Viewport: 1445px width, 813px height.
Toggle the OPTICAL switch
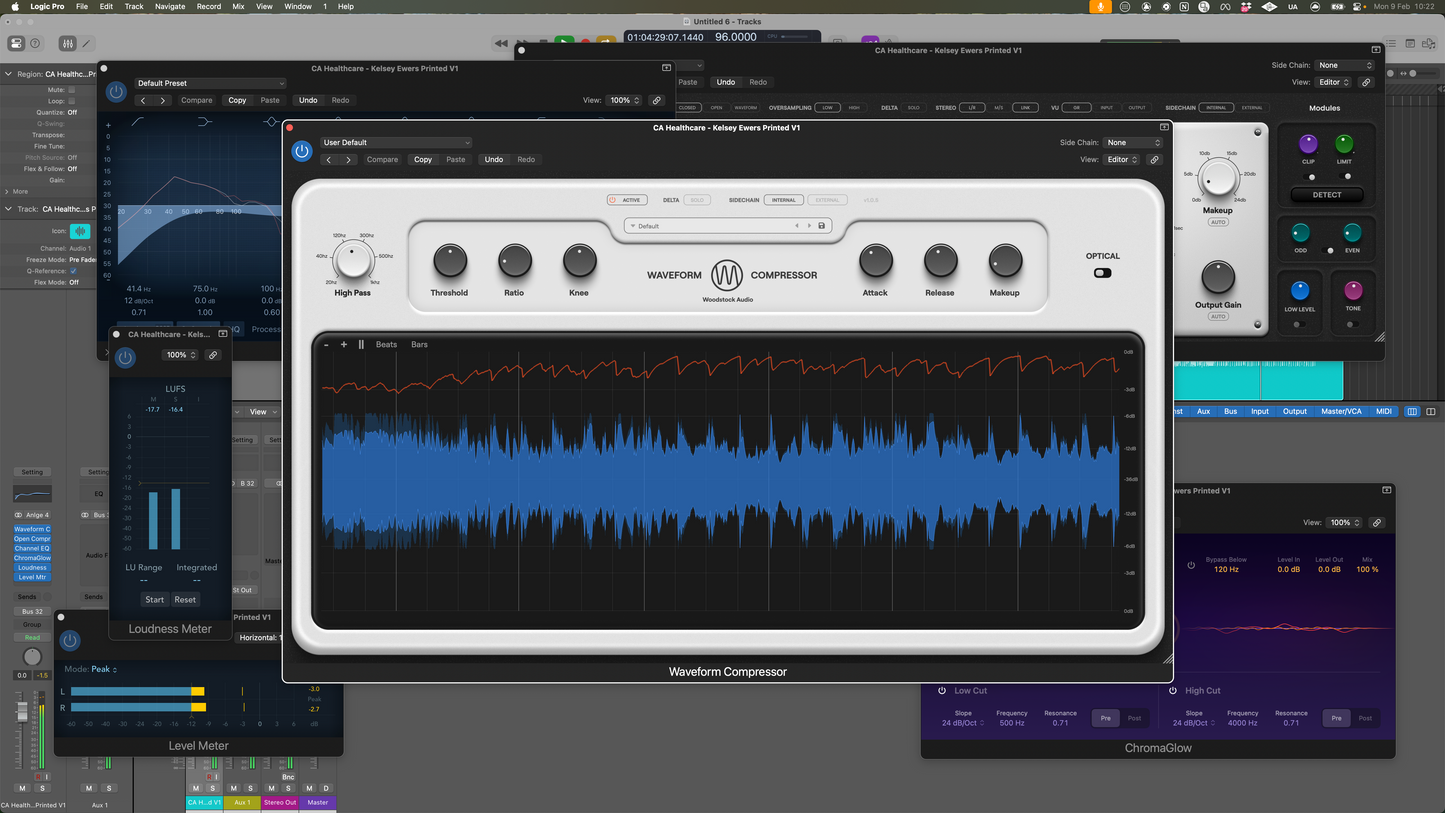click(x=1102, y=272)
